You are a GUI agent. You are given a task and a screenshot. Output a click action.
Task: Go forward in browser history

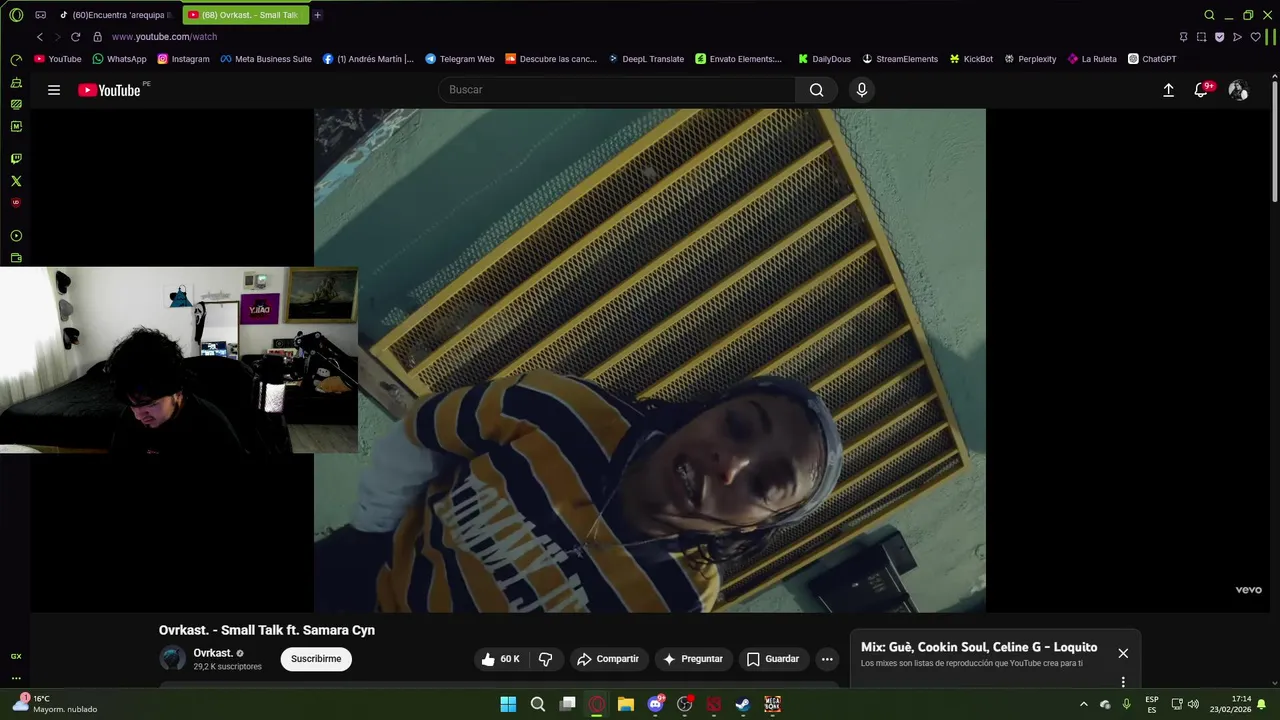(x=57, y=37)
